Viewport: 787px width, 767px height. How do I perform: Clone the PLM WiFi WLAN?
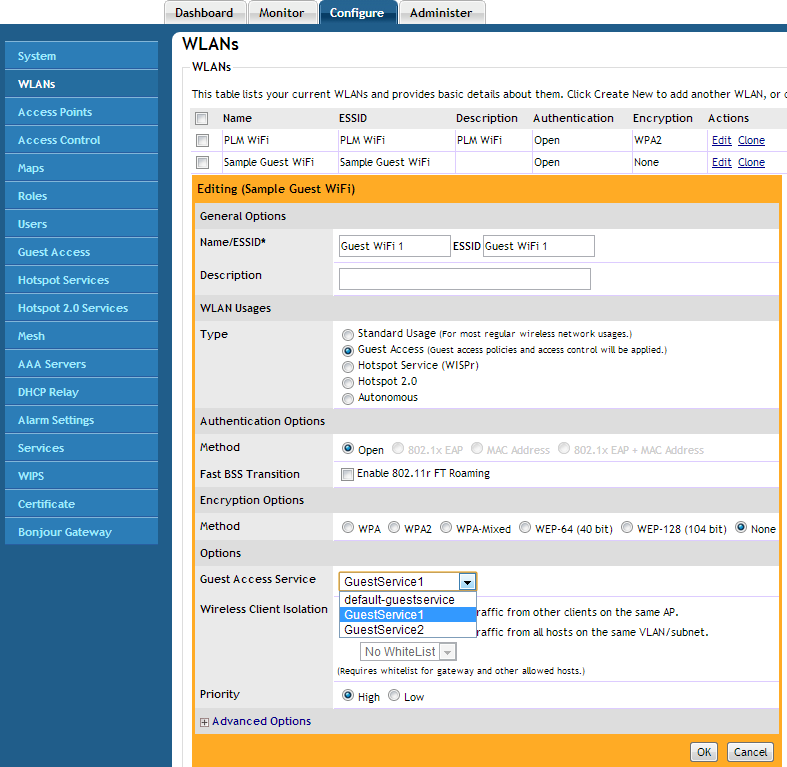pyautogui.click(x=751, y=141)
